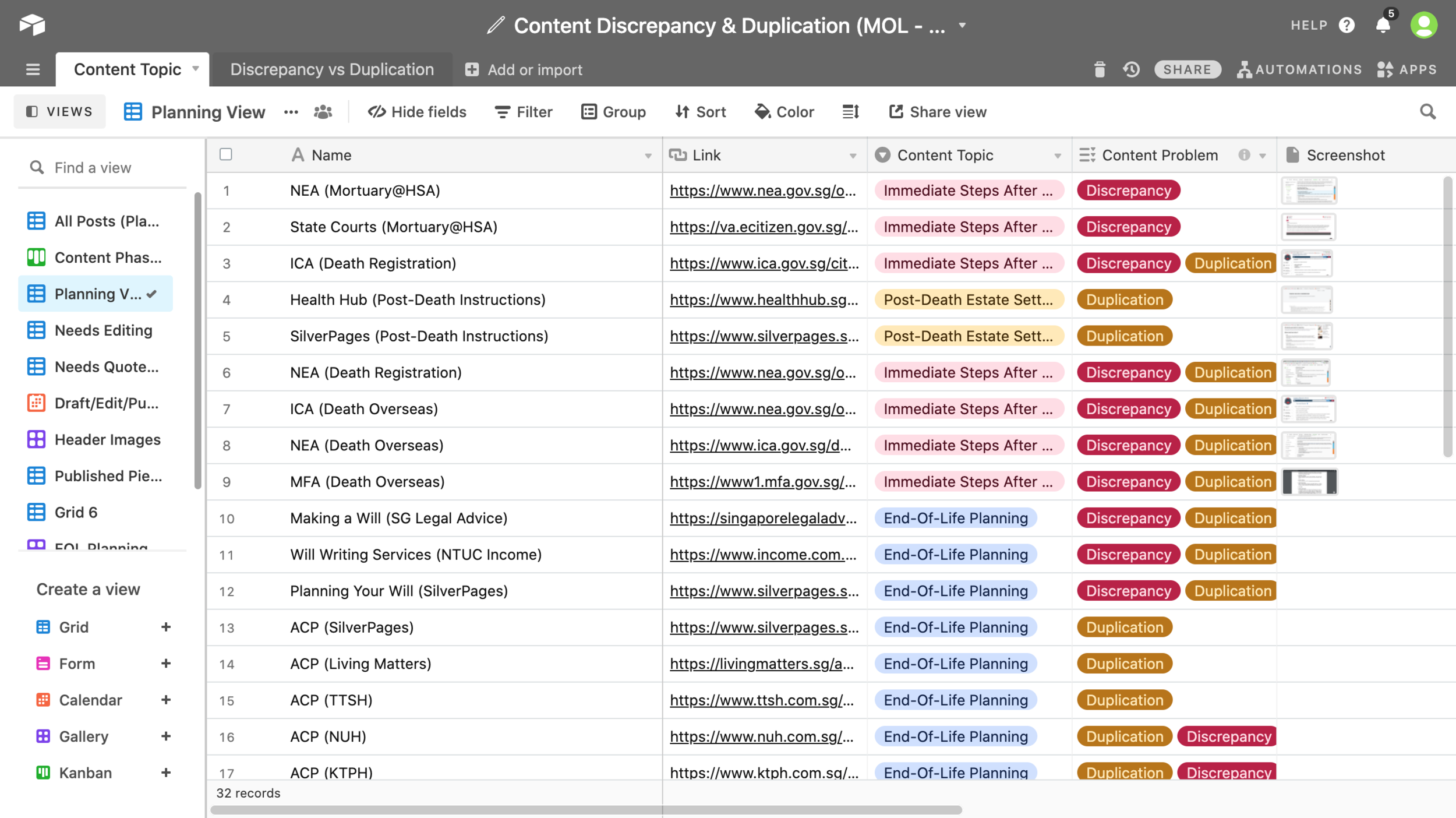Click the search magnifier icon in toolbar
The height and width of the screenshot is (818, 1456).
click(x=1427, y=112)
